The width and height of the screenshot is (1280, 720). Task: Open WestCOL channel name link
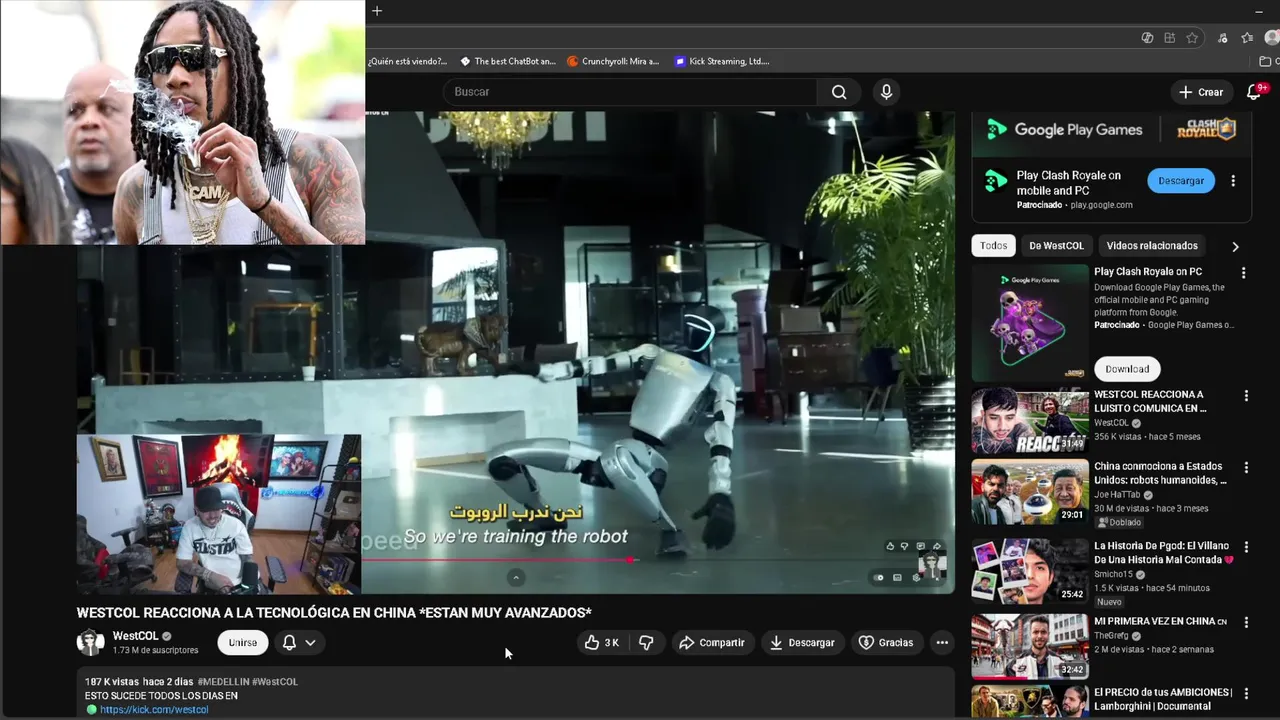point(135,636)
